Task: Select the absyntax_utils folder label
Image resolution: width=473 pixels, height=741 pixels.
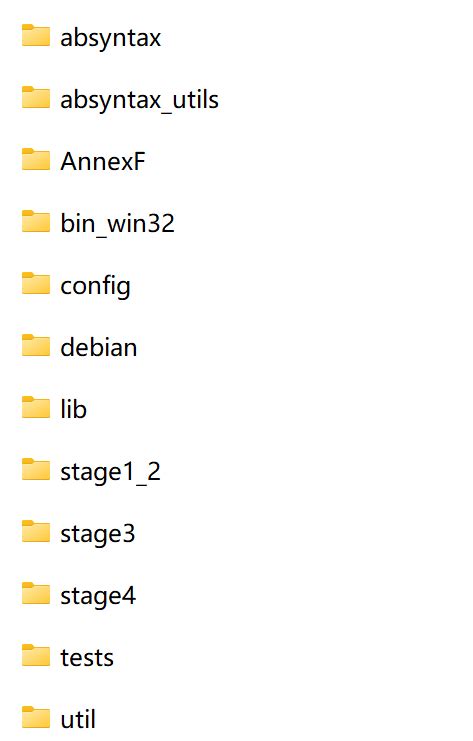Action: [139, 100]
